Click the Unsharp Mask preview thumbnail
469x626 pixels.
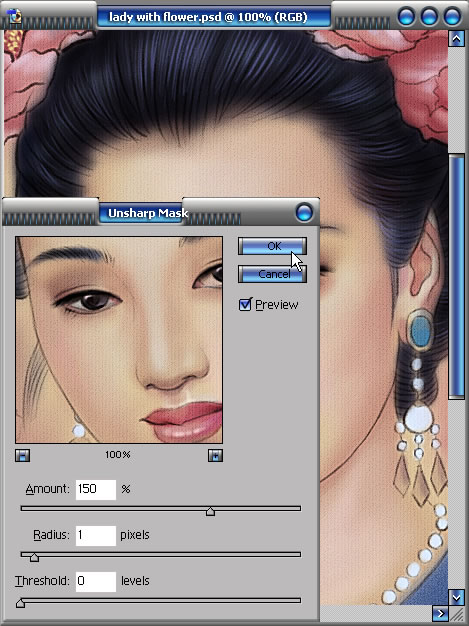click(119, 340)
